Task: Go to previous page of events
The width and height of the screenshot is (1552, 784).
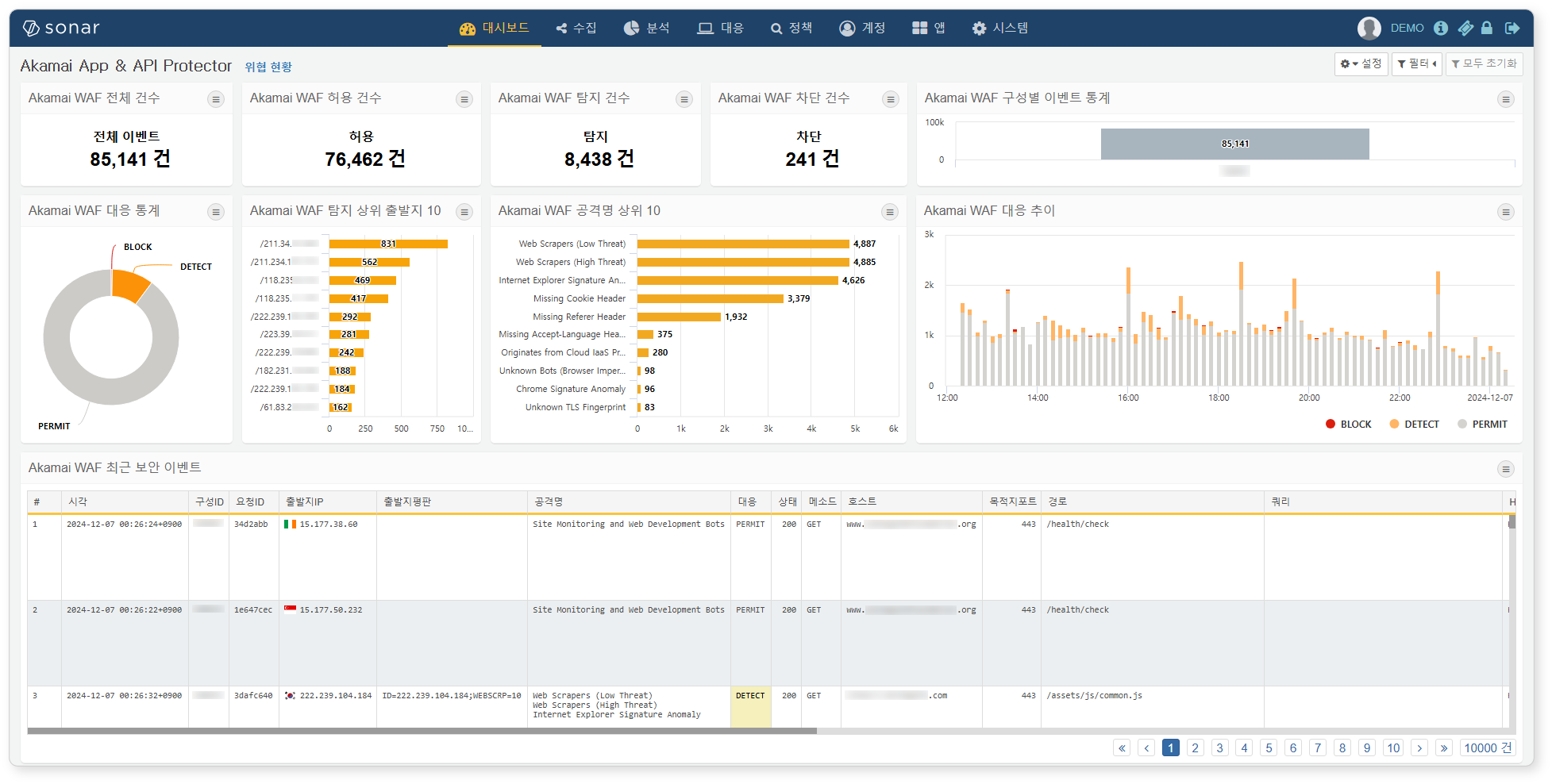Action: (x=1146, y=748)
